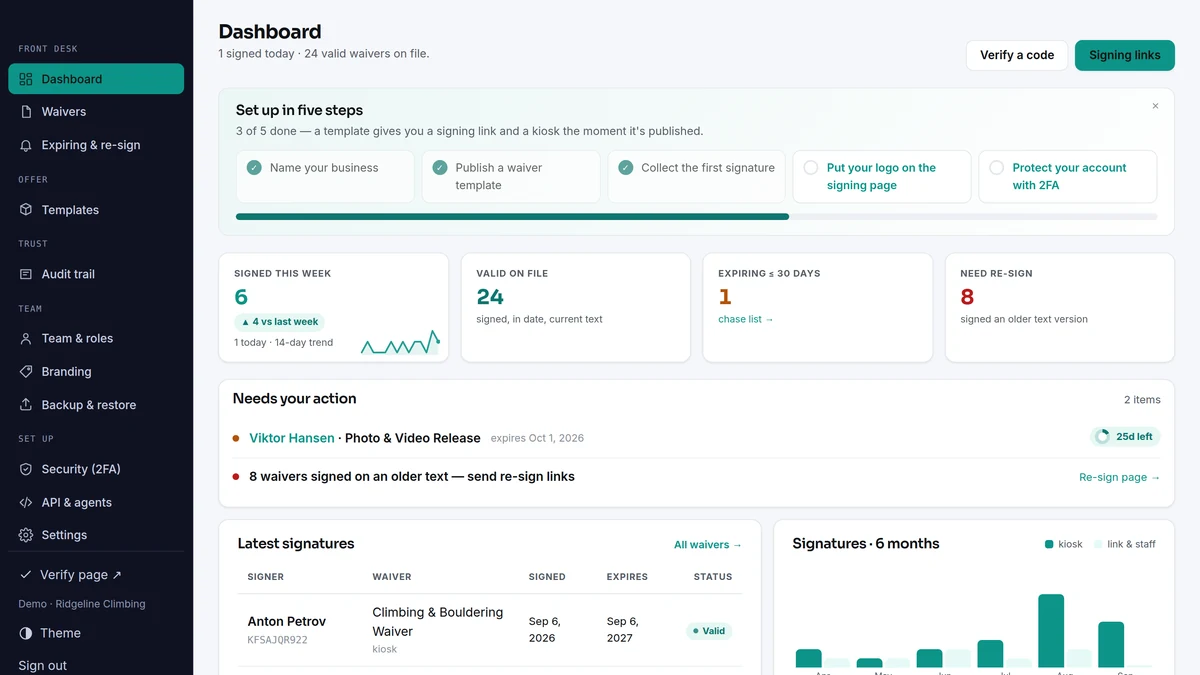The height and width of the screenshot is (675, 1200).
Task: Click the Signed this week count 6
Action: (241, 297)
